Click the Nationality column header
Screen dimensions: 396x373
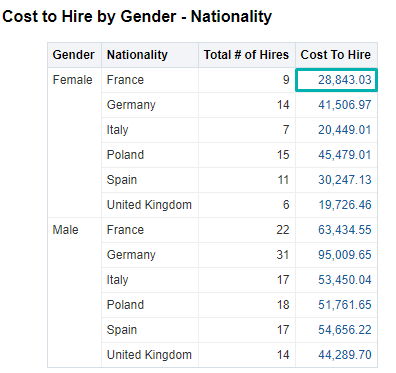(150, 55)
